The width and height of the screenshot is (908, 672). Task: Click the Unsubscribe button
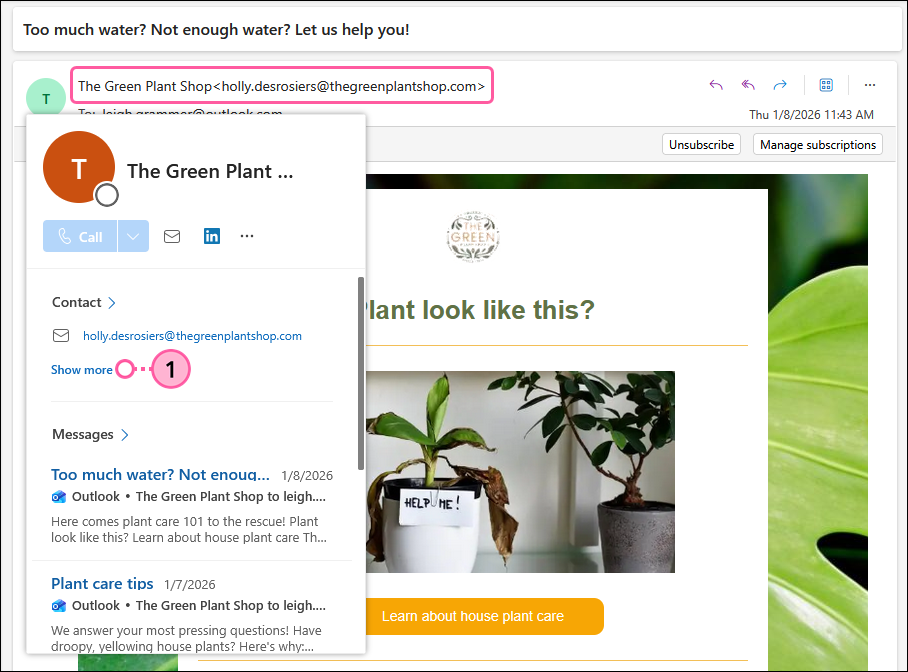pos(701,144)
